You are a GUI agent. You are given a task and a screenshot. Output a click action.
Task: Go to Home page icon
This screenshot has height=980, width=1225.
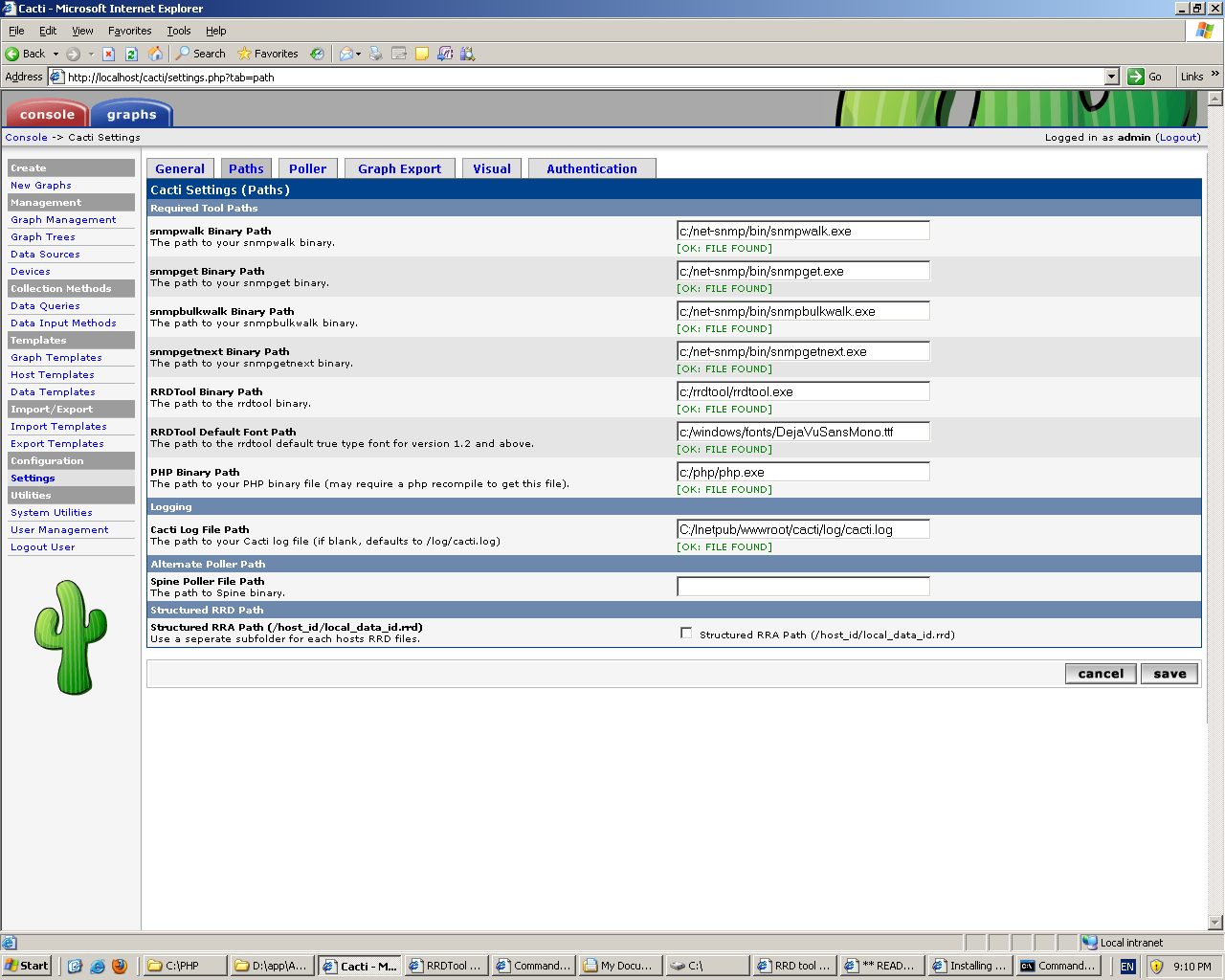coord(155,54)
